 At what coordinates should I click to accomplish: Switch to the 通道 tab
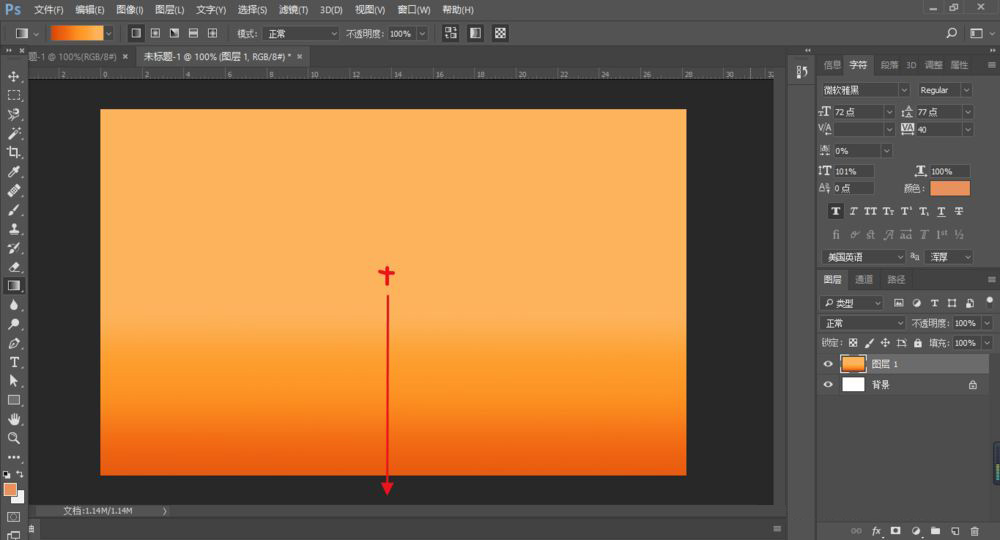[x=864, y=280]
